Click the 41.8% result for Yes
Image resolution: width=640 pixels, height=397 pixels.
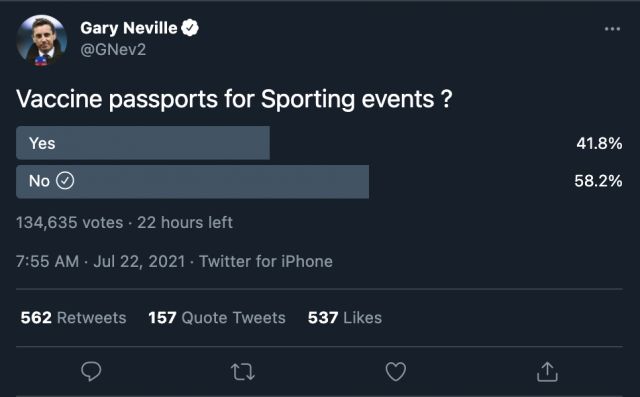coord(599,143)
